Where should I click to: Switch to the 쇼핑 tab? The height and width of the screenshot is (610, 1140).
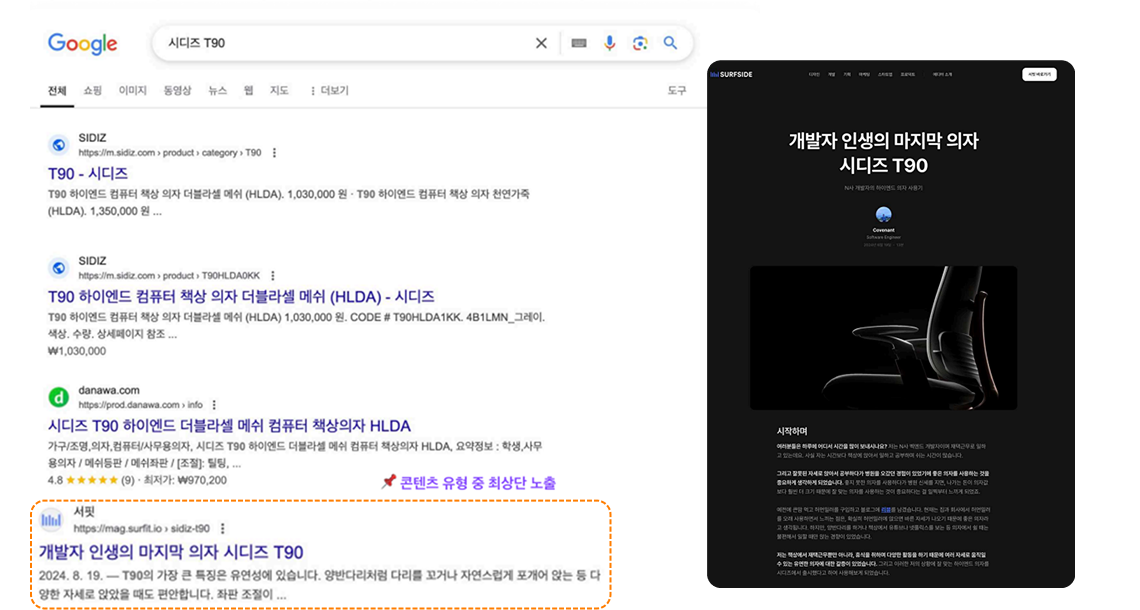[x=92, y=91]
